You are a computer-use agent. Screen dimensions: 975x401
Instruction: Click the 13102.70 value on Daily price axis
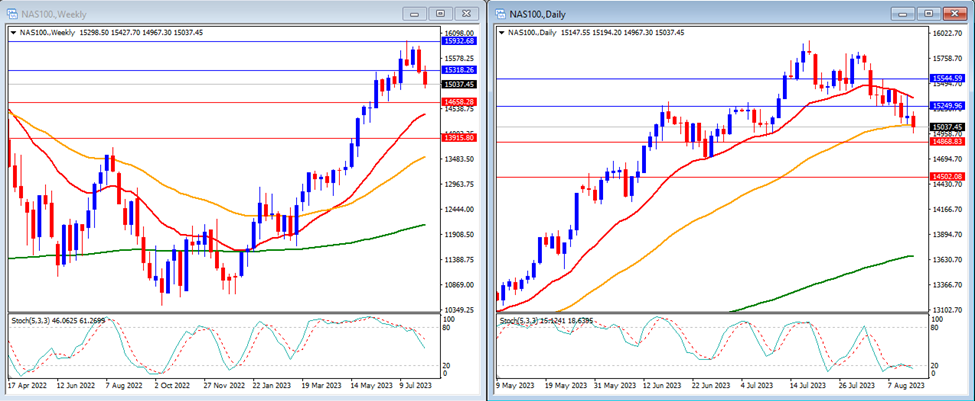coord(949,310)
